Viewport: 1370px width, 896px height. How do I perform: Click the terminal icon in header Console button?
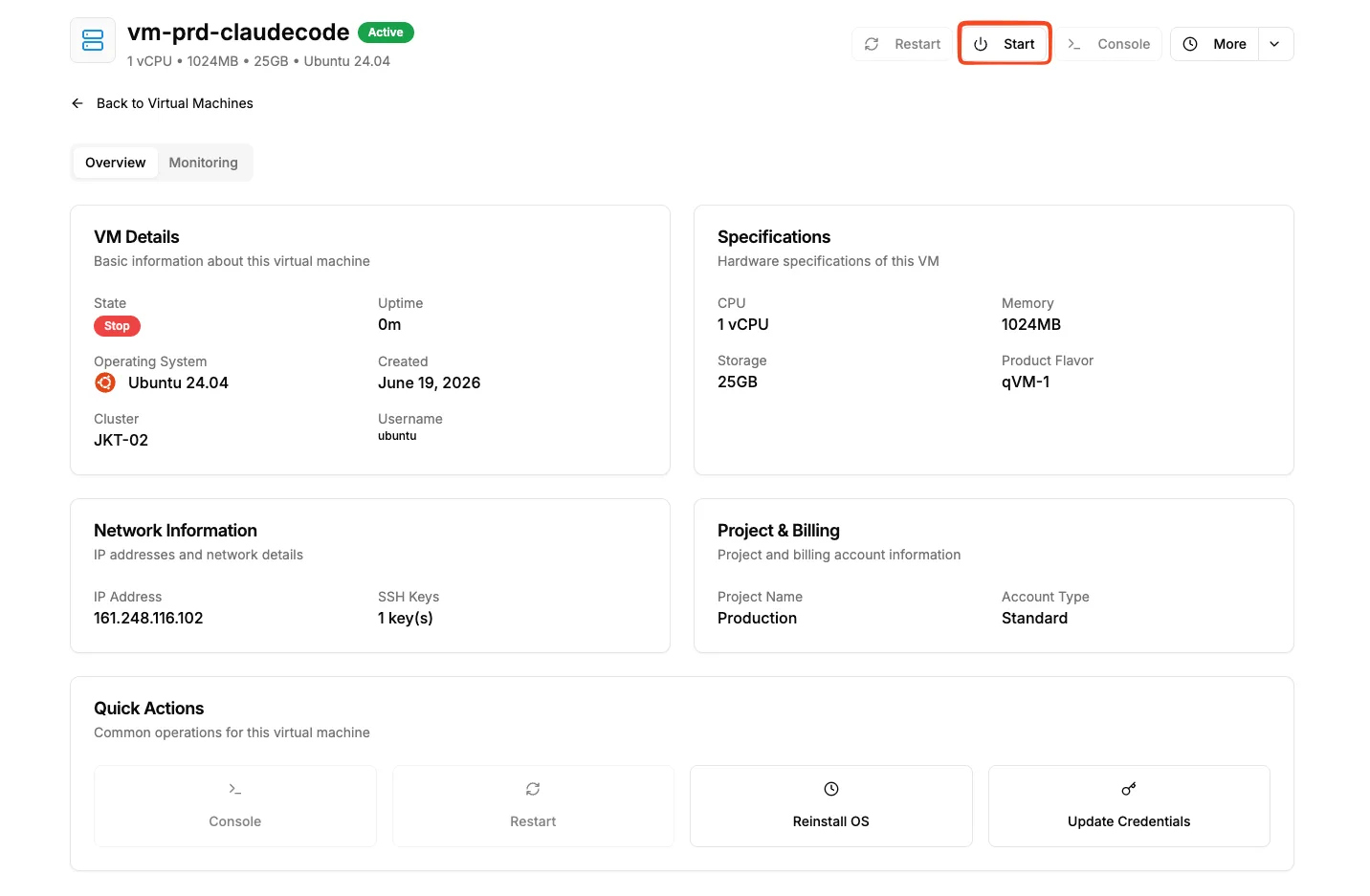click(x=1074, y=44)
